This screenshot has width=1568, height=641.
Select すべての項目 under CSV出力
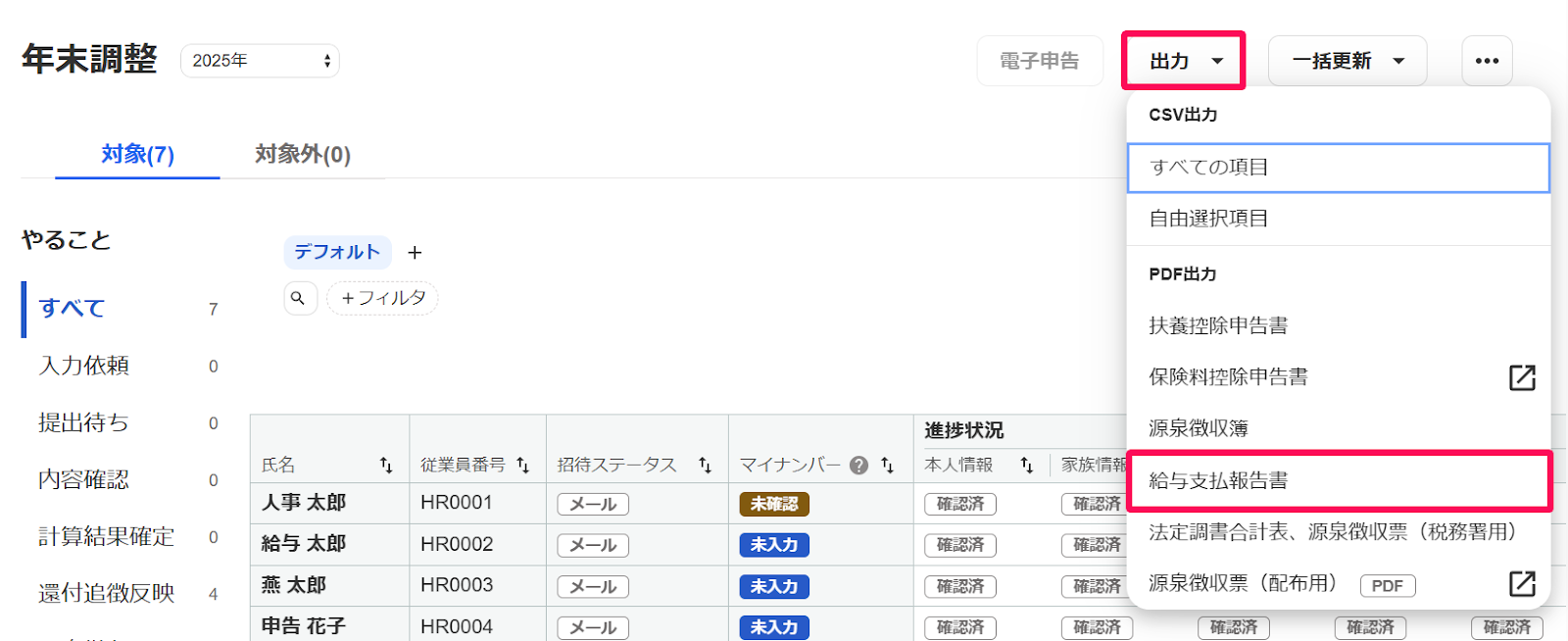[x=1339, y=168]
